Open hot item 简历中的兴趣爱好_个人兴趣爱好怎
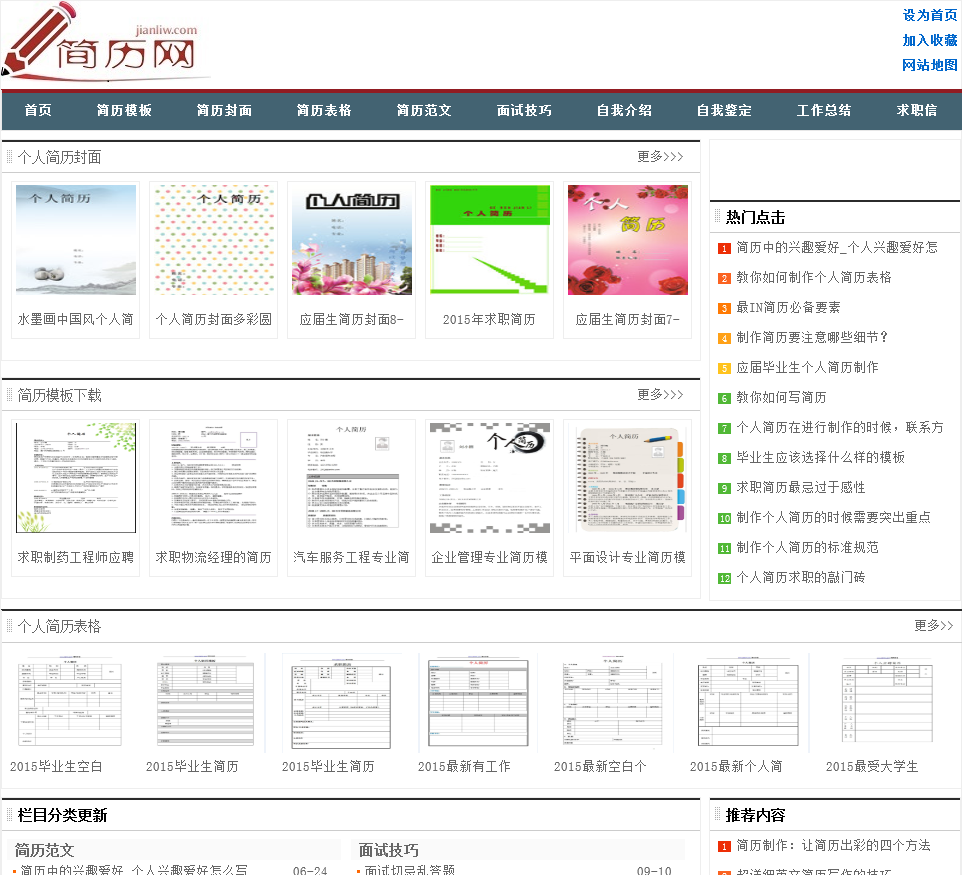962x875 pixels. pos(837,247)
